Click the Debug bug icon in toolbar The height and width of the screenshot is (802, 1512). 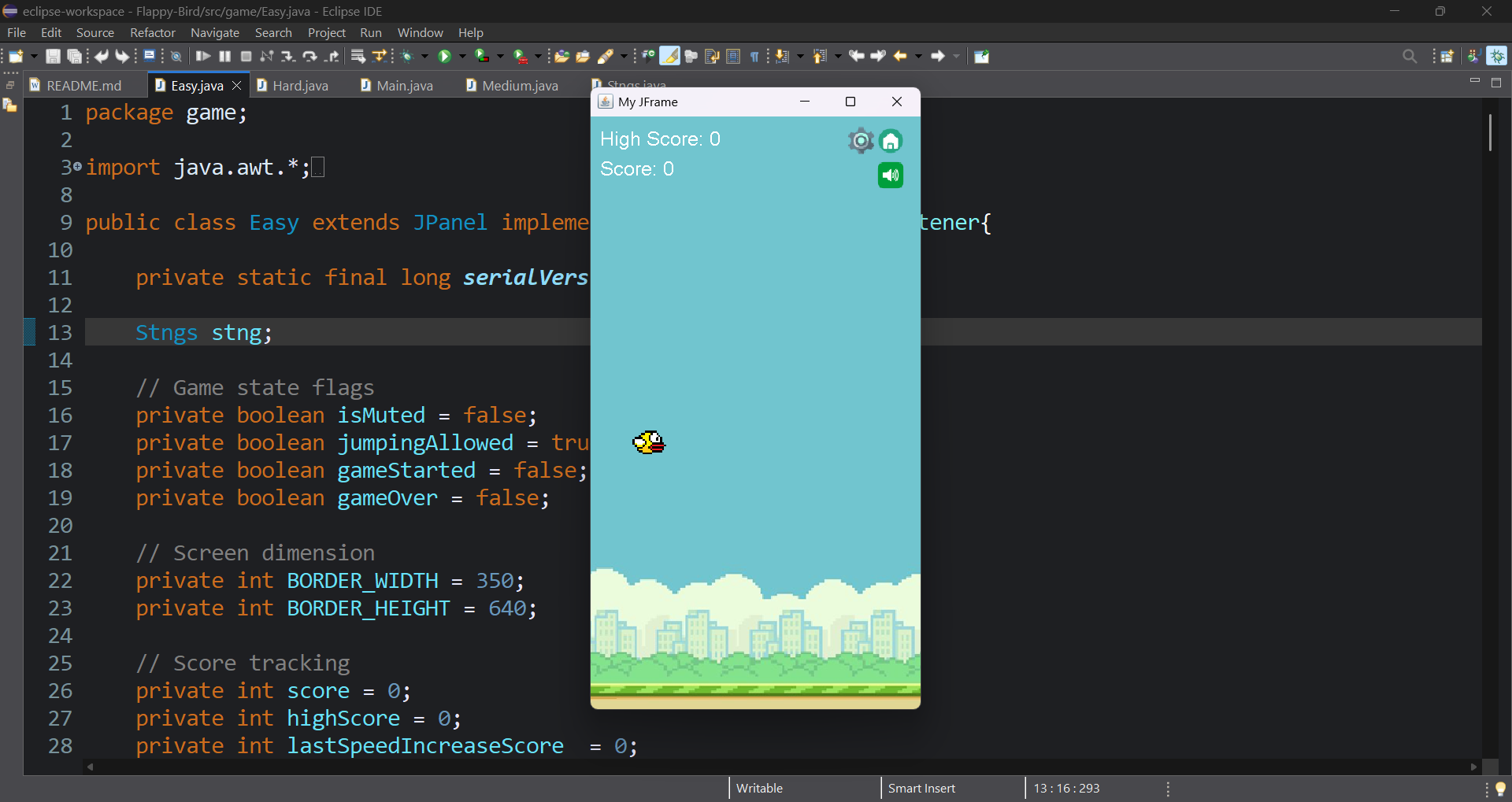tap(408, 56)
